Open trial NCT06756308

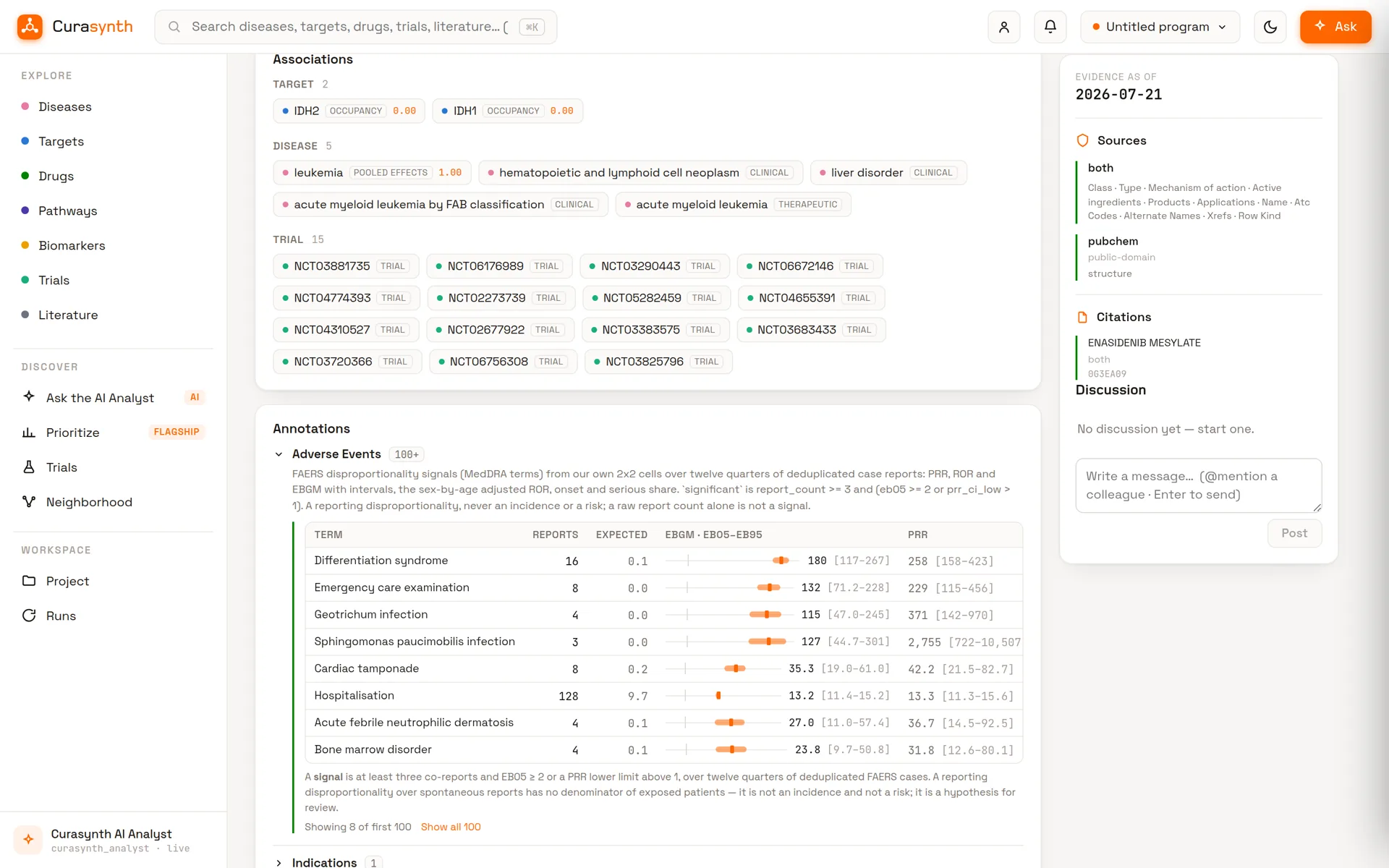pos(503,362)
